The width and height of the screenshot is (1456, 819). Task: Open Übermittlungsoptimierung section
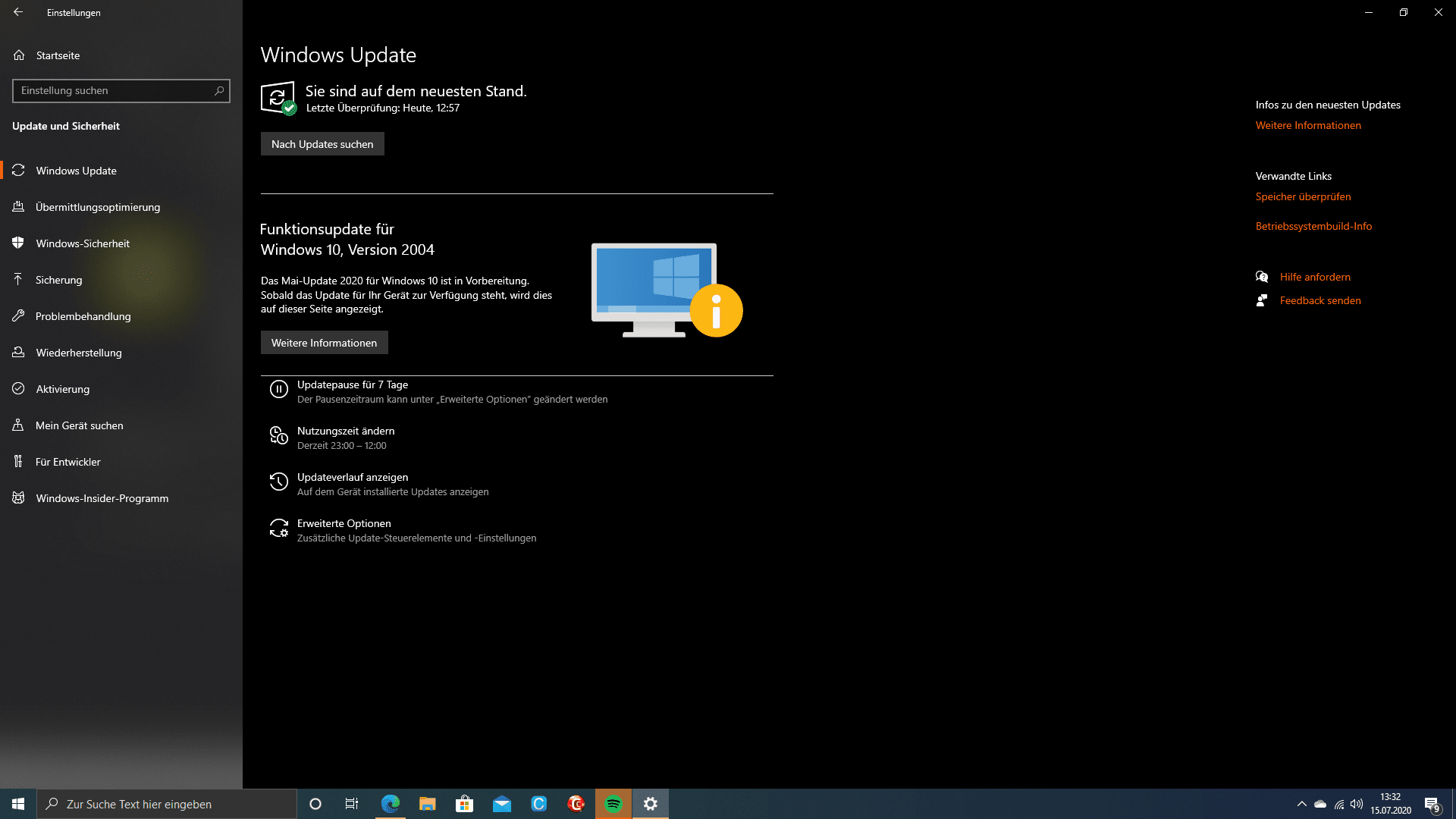point(121,207)
